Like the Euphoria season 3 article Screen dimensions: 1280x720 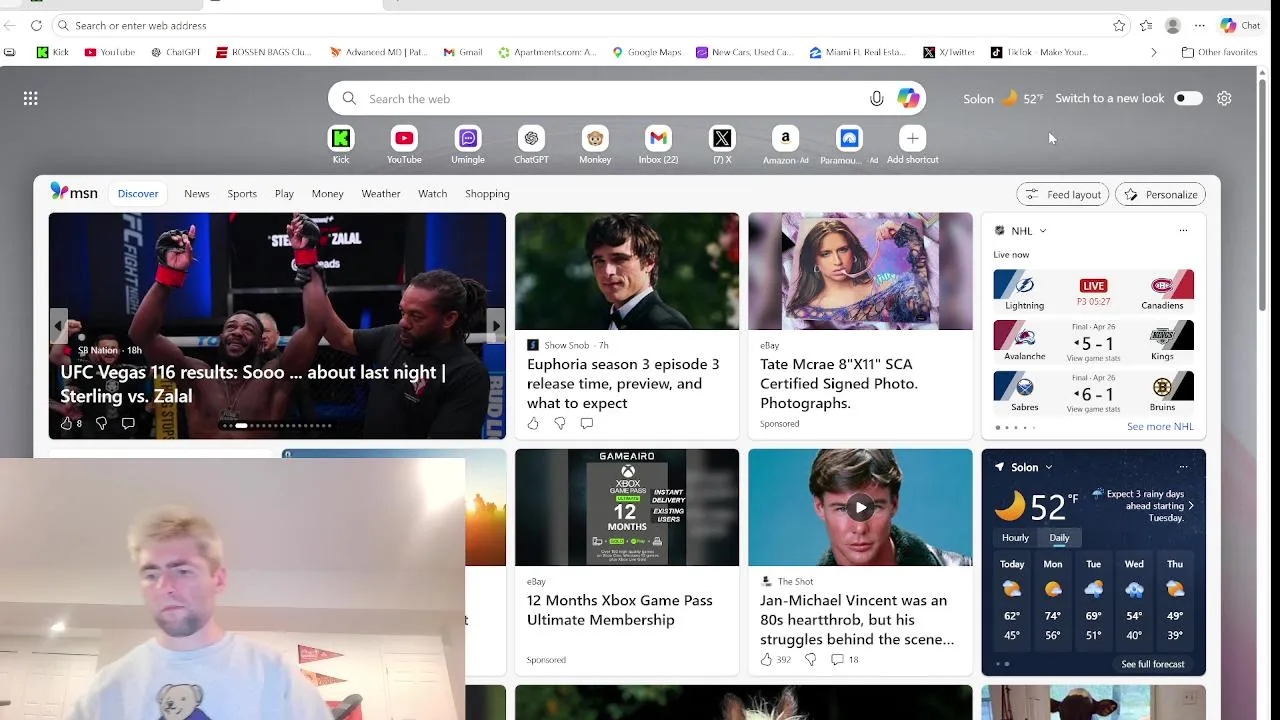[x=533, y=423]
